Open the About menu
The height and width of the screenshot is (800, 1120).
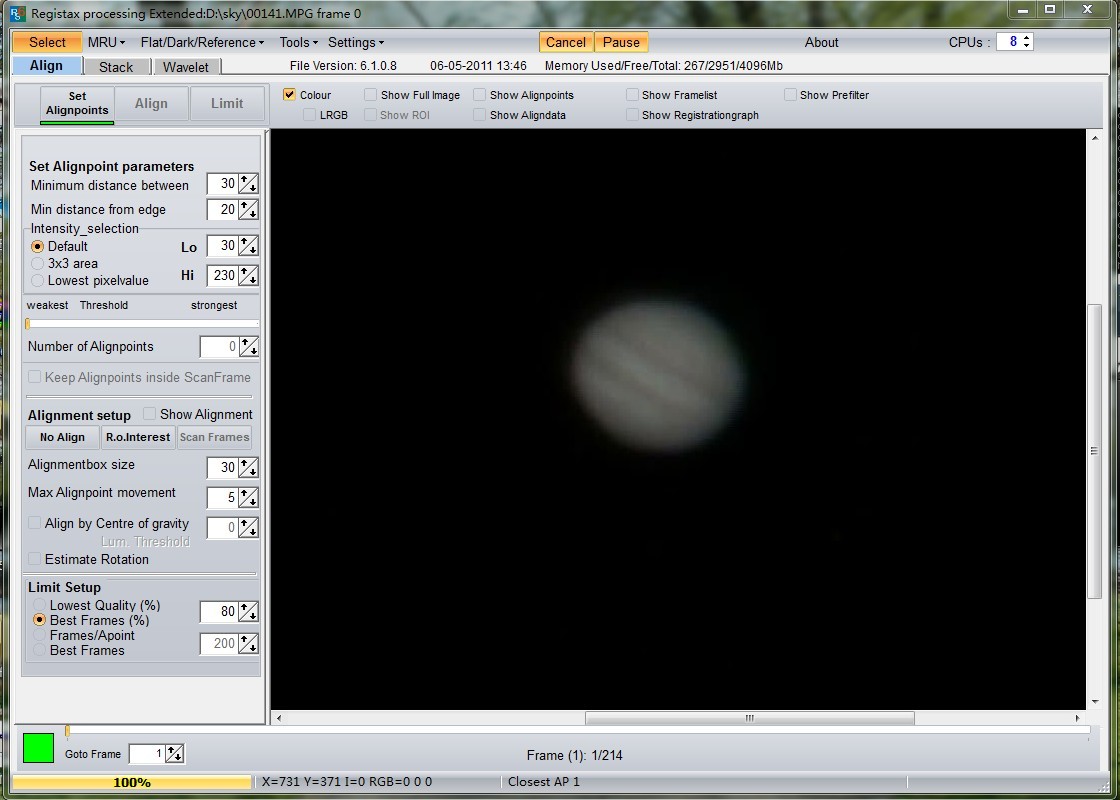coord(821,42)
